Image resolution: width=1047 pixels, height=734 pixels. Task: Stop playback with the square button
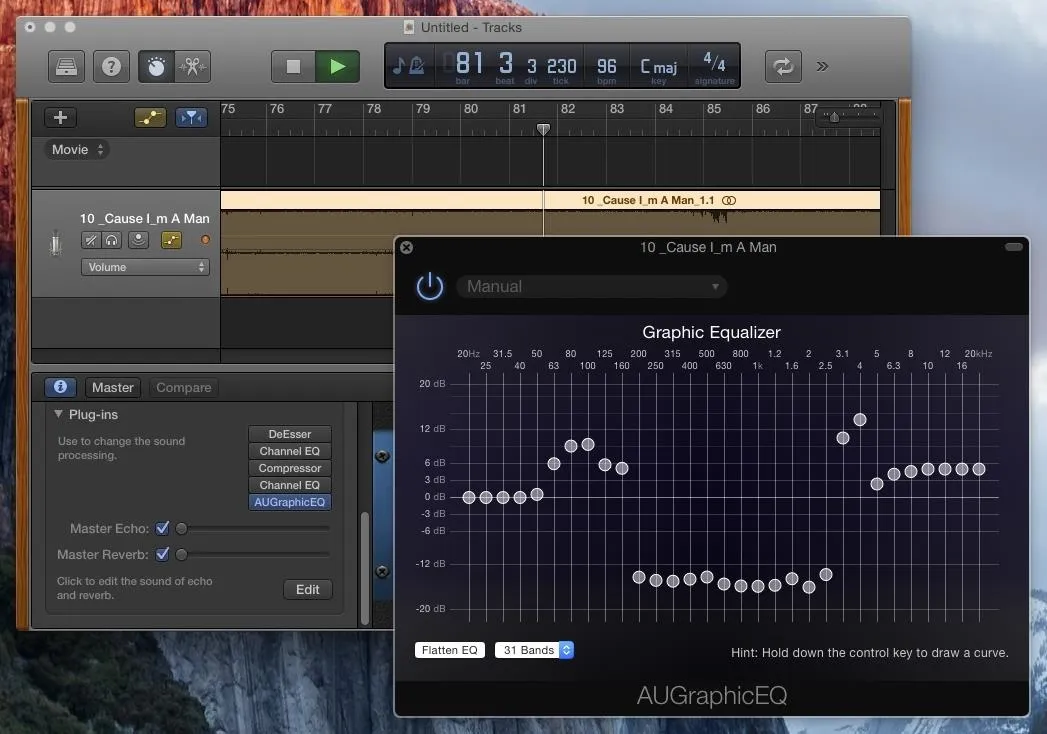pyautogui.click(x=293, y=66)
